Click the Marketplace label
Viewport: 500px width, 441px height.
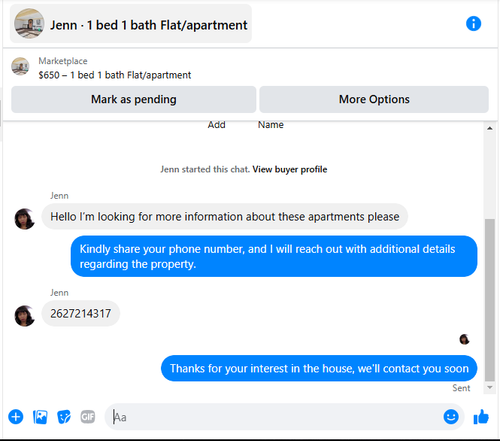click(63, 61)
